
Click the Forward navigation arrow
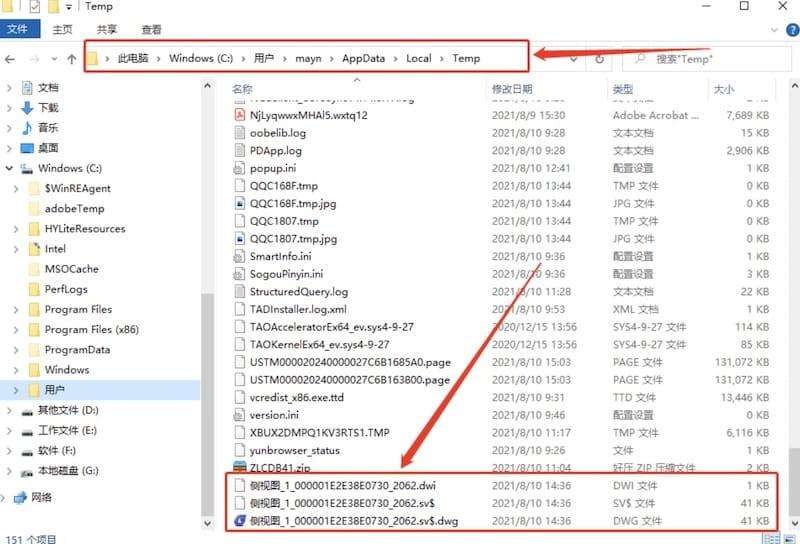(34, 59)
